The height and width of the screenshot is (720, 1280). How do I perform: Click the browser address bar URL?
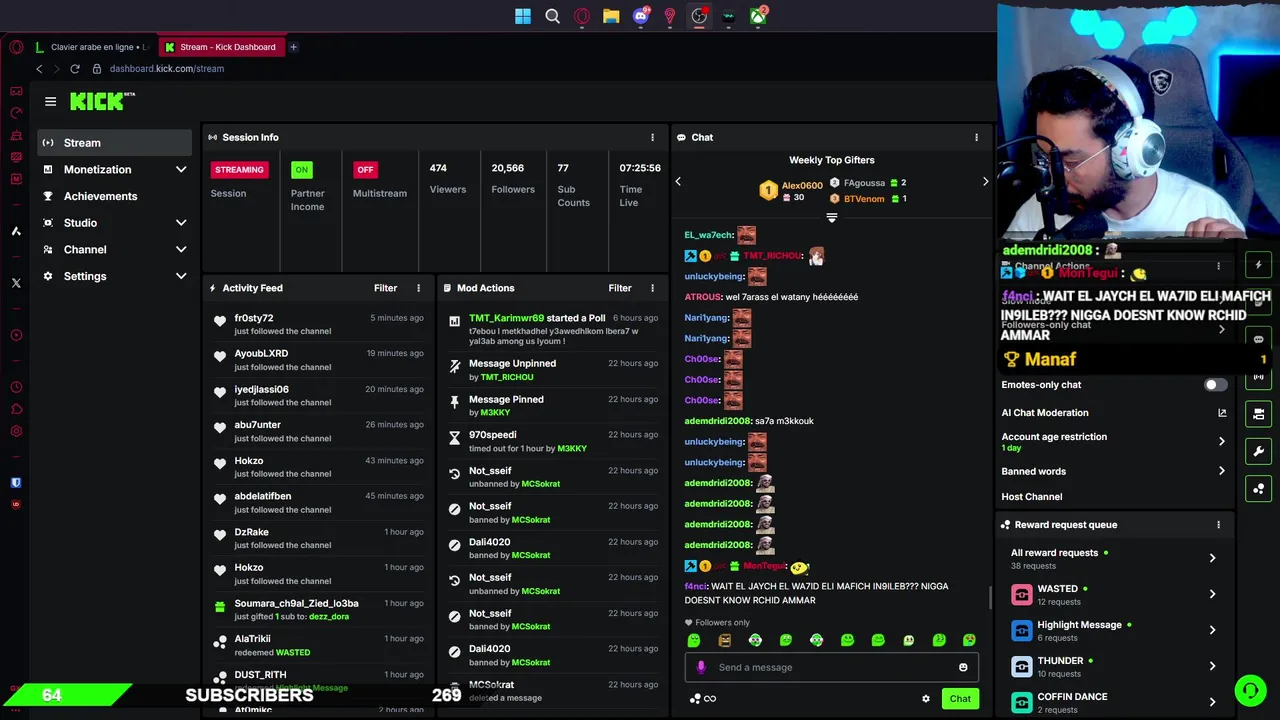167,69
